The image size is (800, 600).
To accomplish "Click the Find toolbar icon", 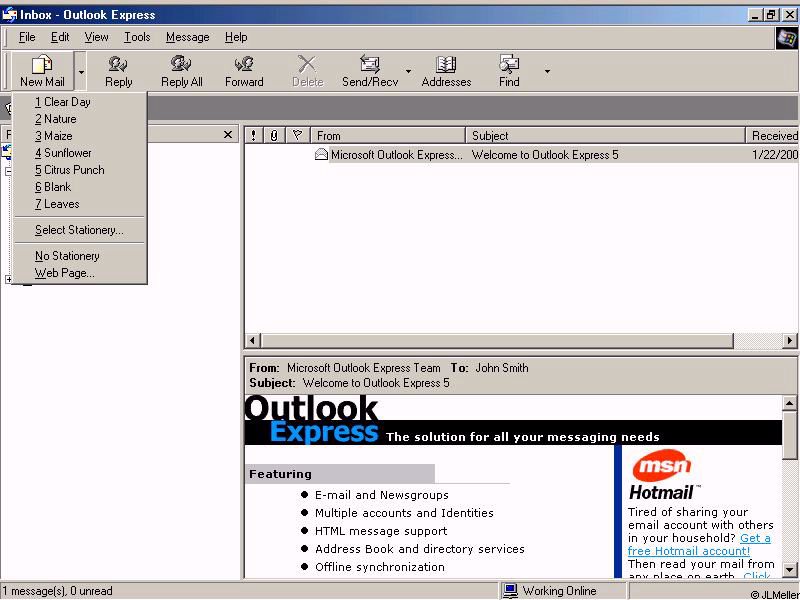I will [509, 66].
